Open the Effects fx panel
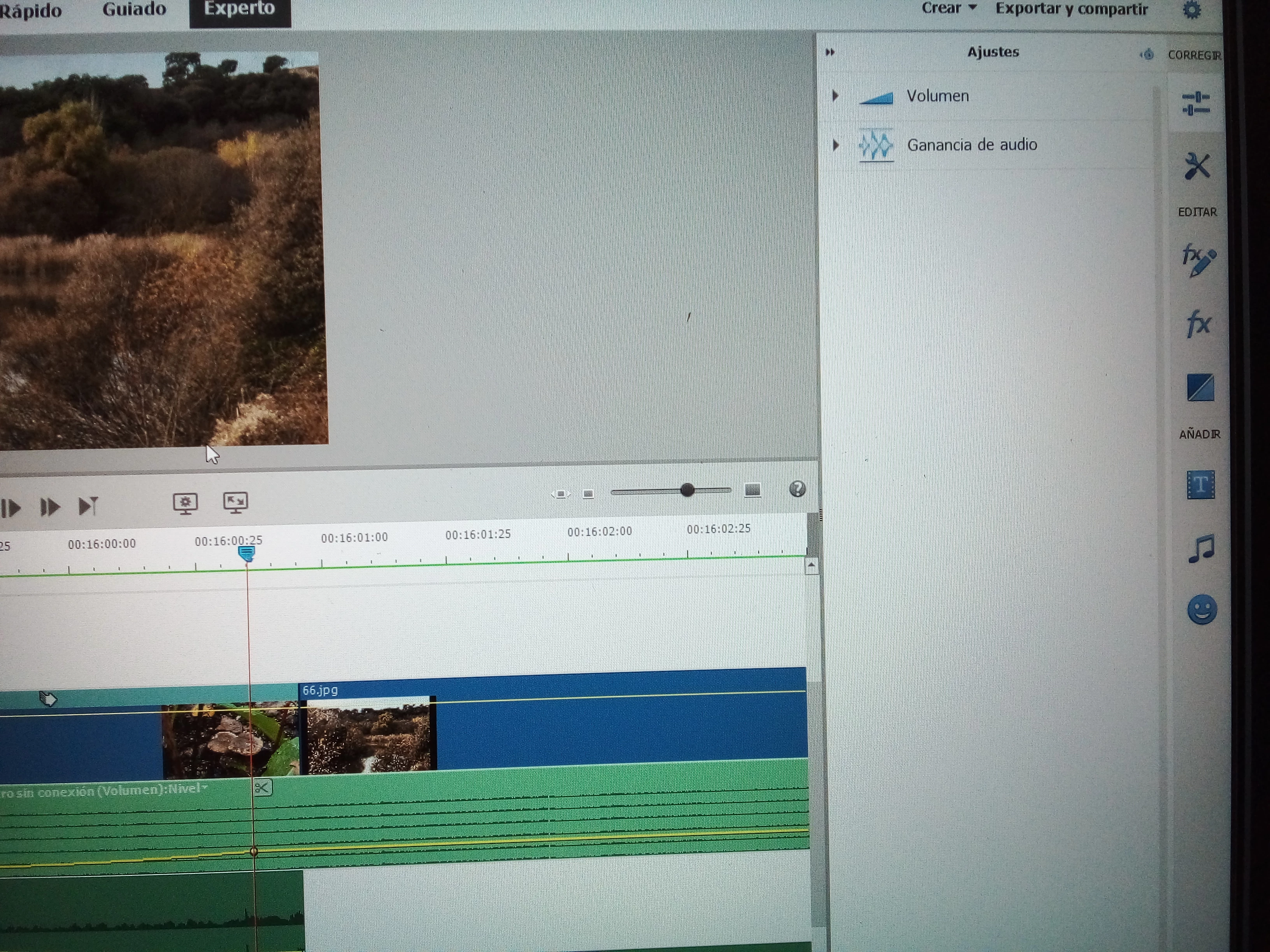 click(x=1199, y=324)
